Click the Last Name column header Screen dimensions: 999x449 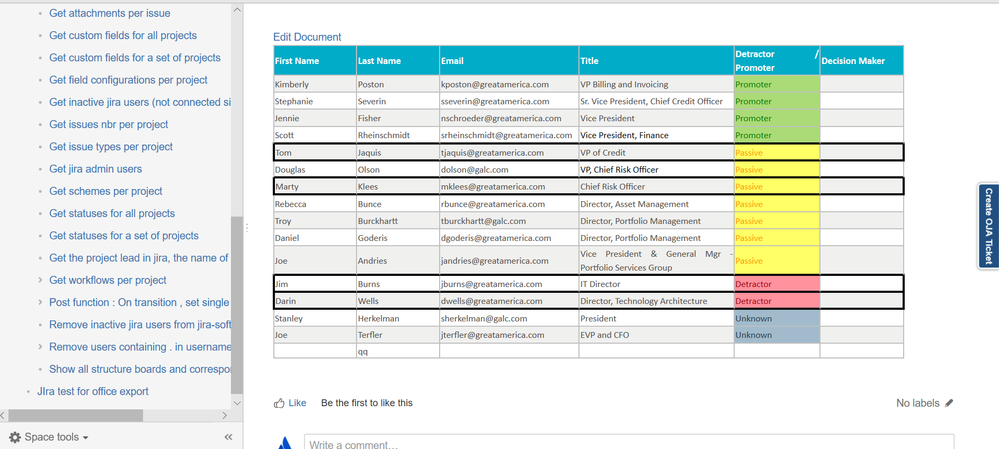398,61
